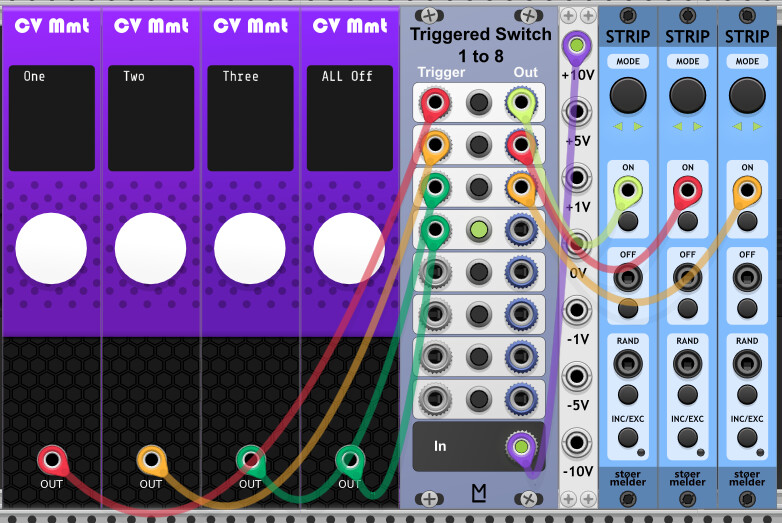Click right mode arrow on third STRIP

(757, 127)
